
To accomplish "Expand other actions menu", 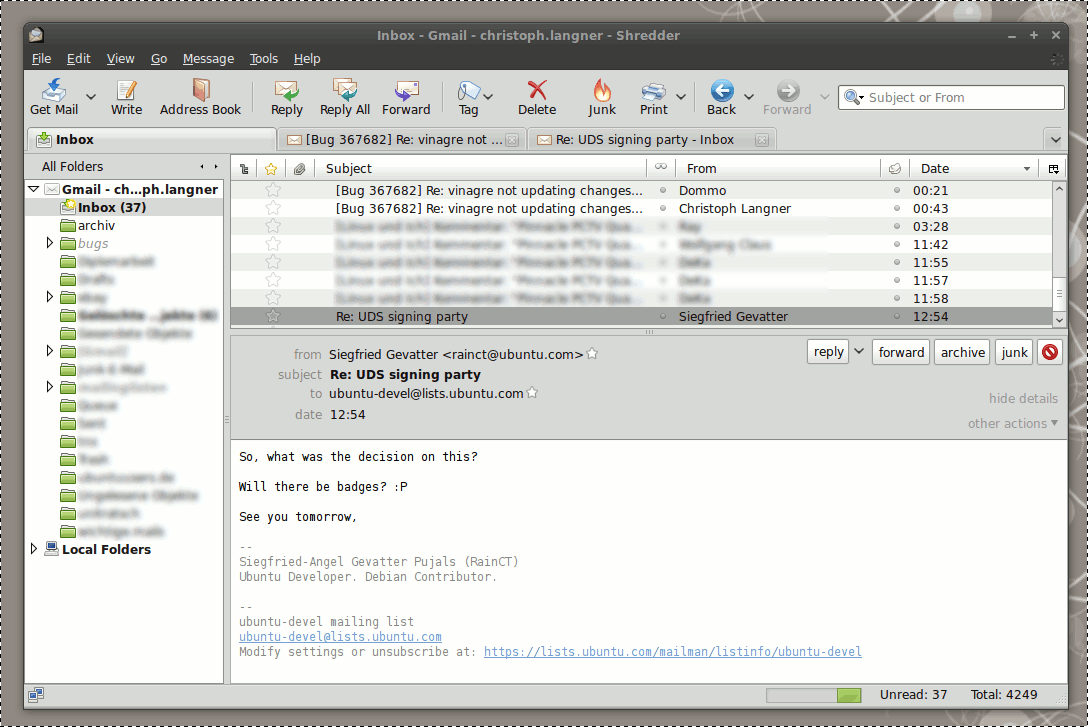I will point(1012,423).
